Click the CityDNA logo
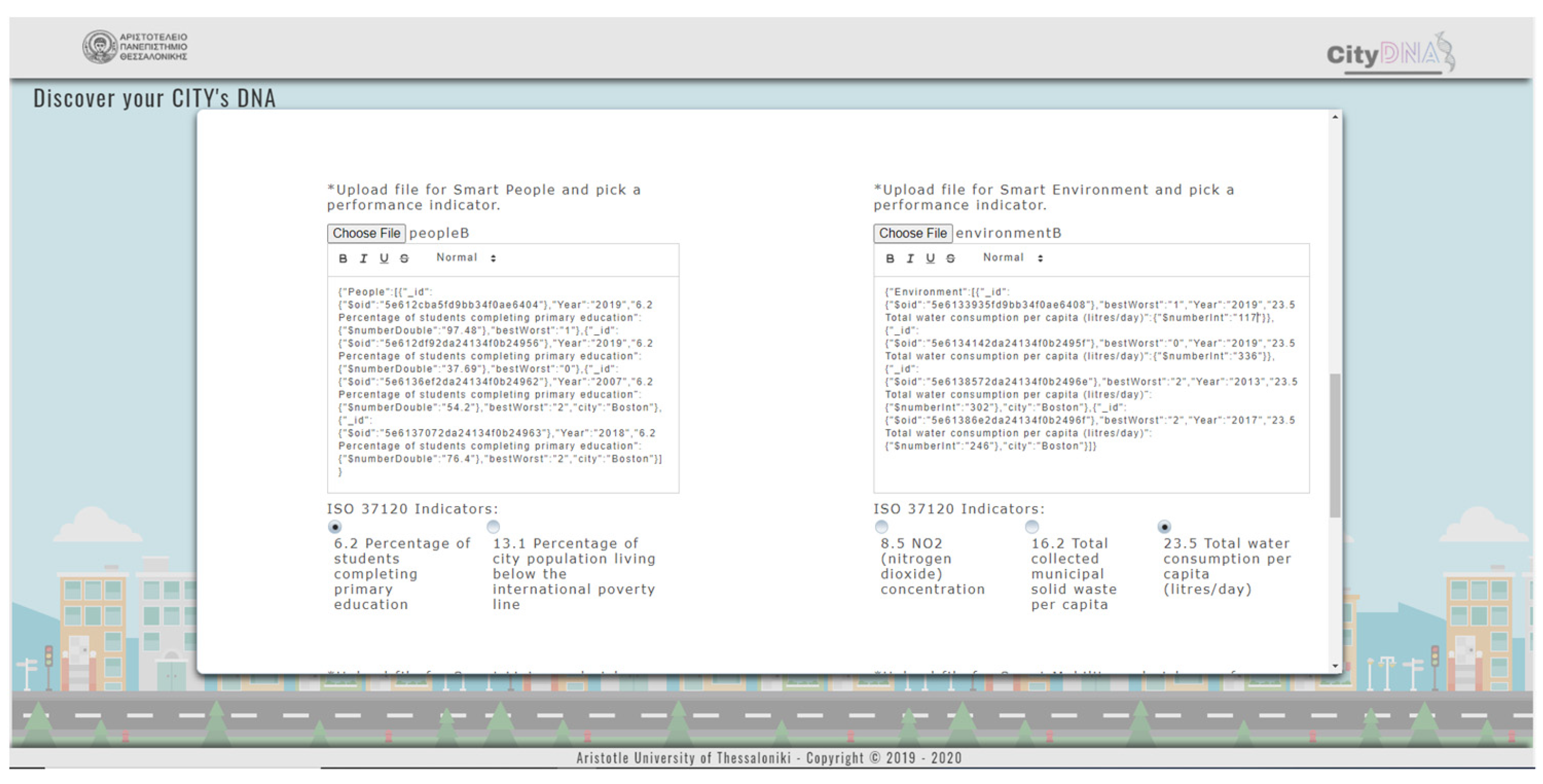This screenshot has height=784, width=1543. tap(1390, 55)
